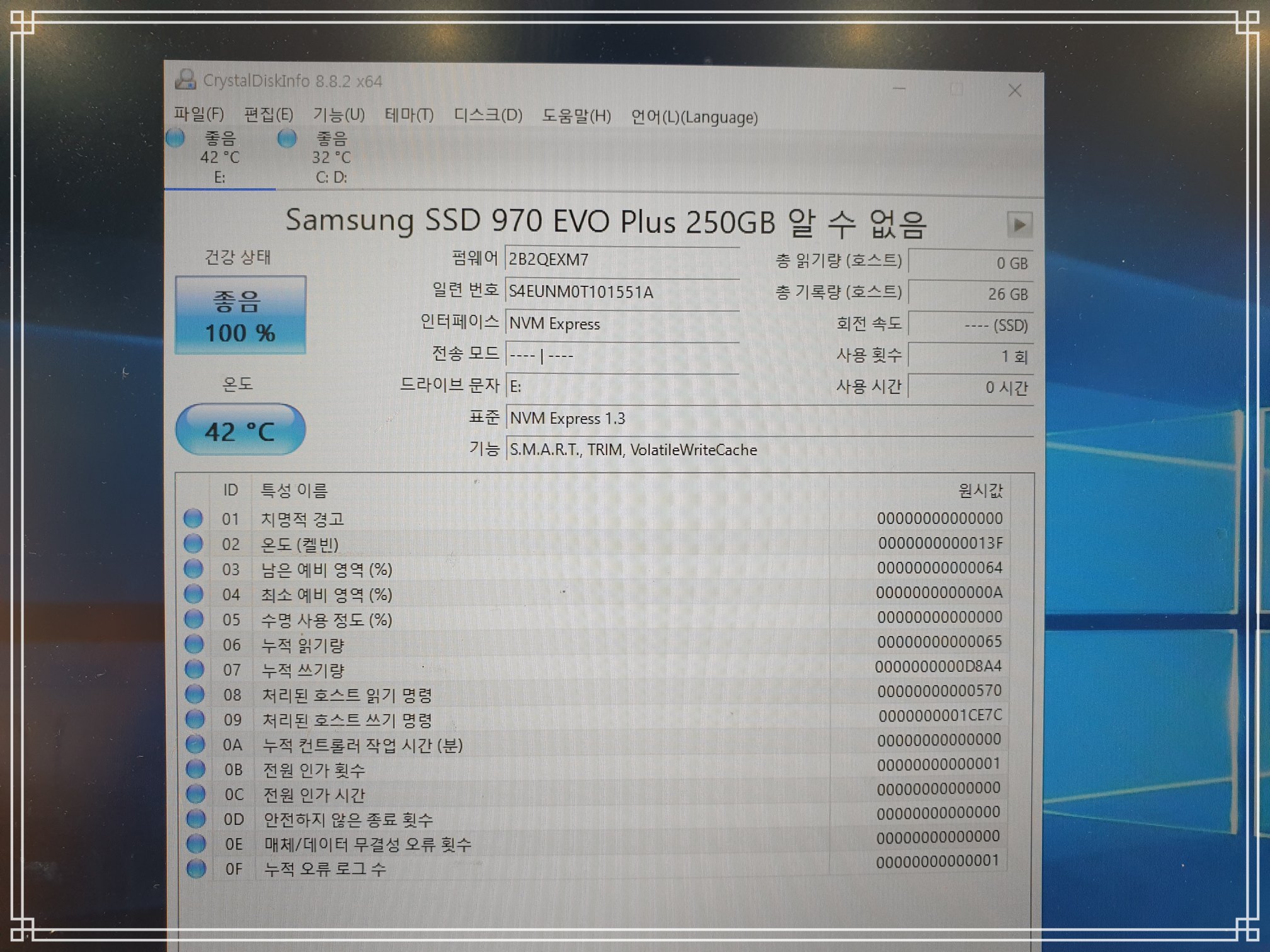Open the 디스크(D) menu

488,116
